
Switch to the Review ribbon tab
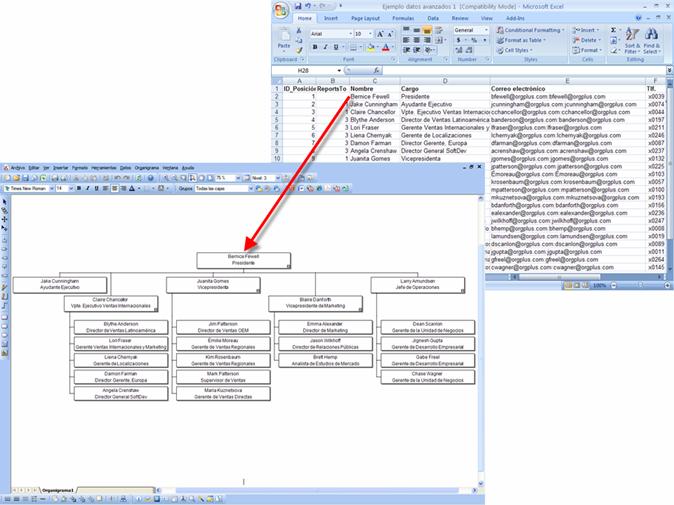pyautogui.click(x=460, y=18)
